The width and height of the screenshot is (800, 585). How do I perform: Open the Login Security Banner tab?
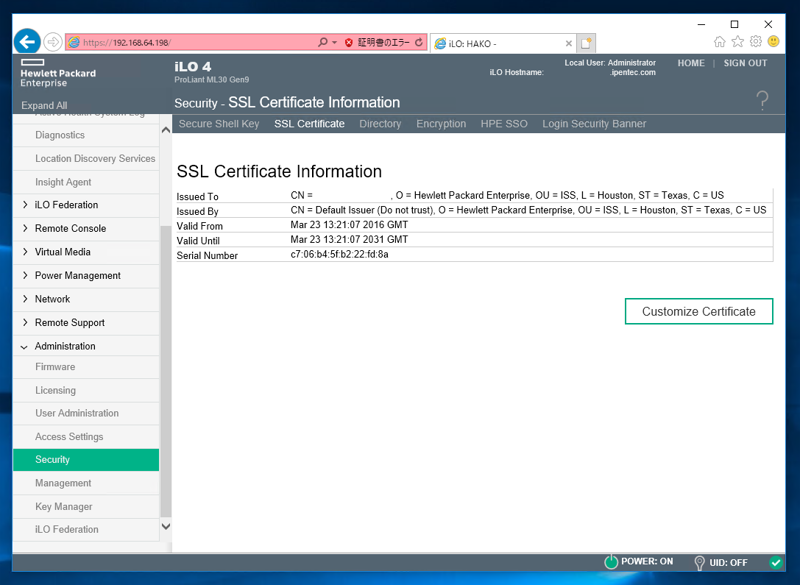pos(594,124)
